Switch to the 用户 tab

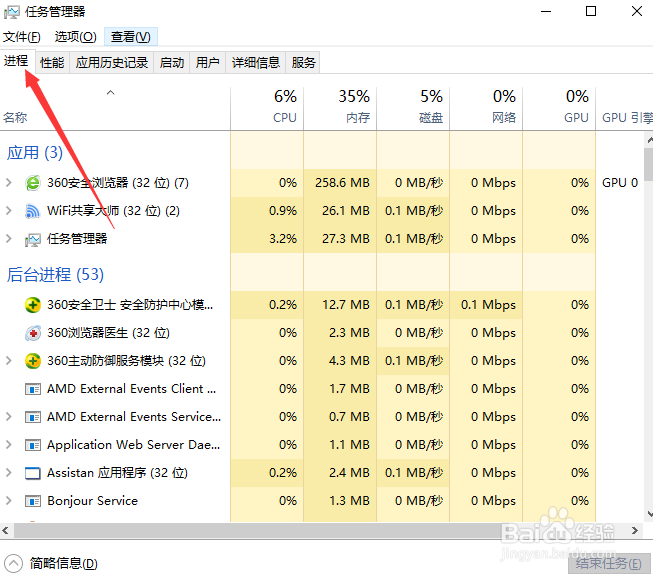(x=207, y=63)
